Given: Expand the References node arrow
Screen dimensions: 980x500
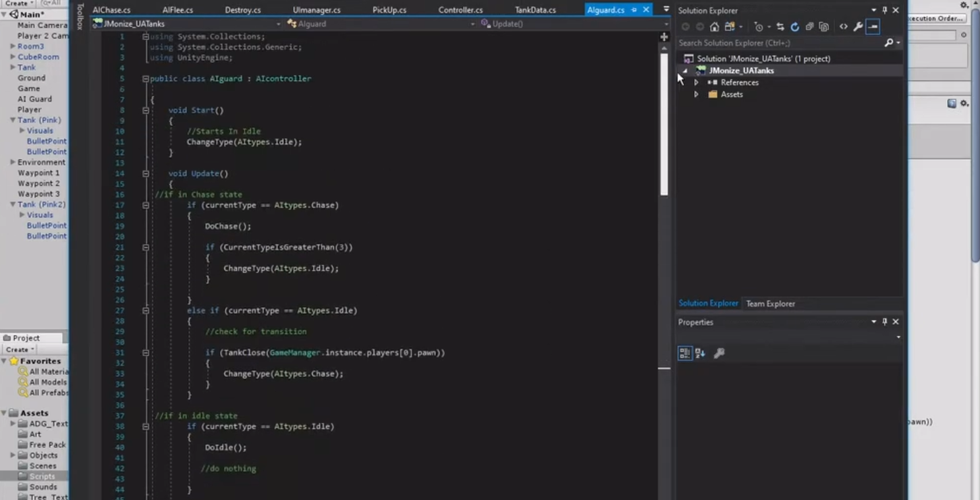Looking at the screenshot, I should click(x=696, y=82).
